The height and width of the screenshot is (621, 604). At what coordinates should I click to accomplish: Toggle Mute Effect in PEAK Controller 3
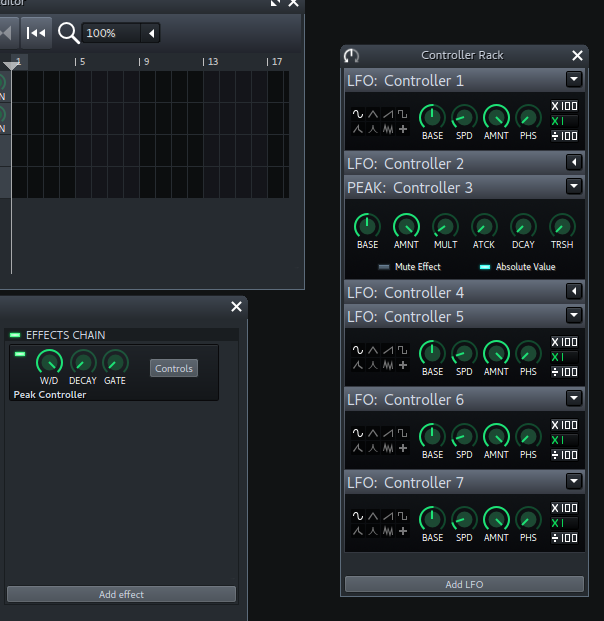coord(384,267)
